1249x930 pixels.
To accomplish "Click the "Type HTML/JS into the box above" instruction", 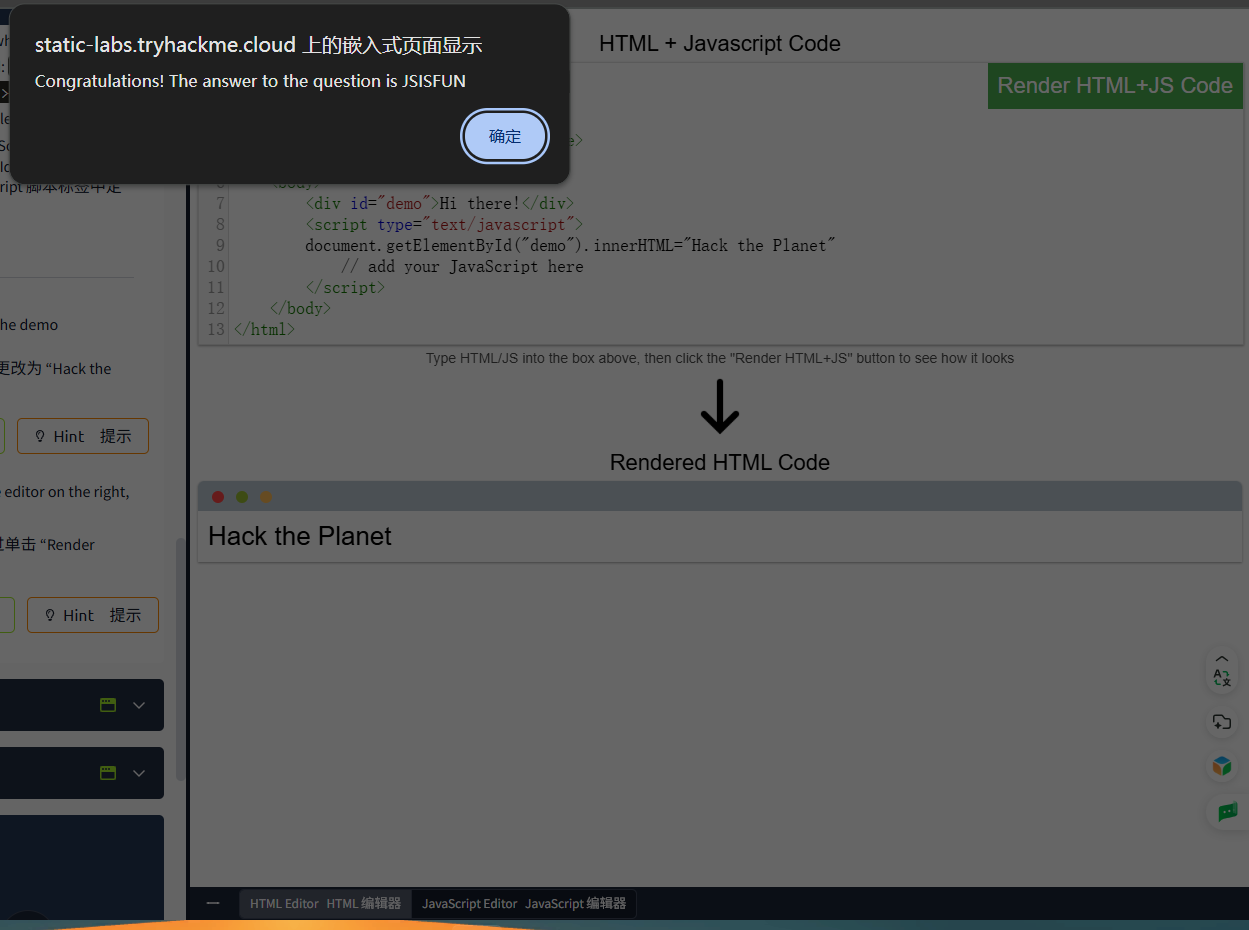I will [x=720, y=358].
